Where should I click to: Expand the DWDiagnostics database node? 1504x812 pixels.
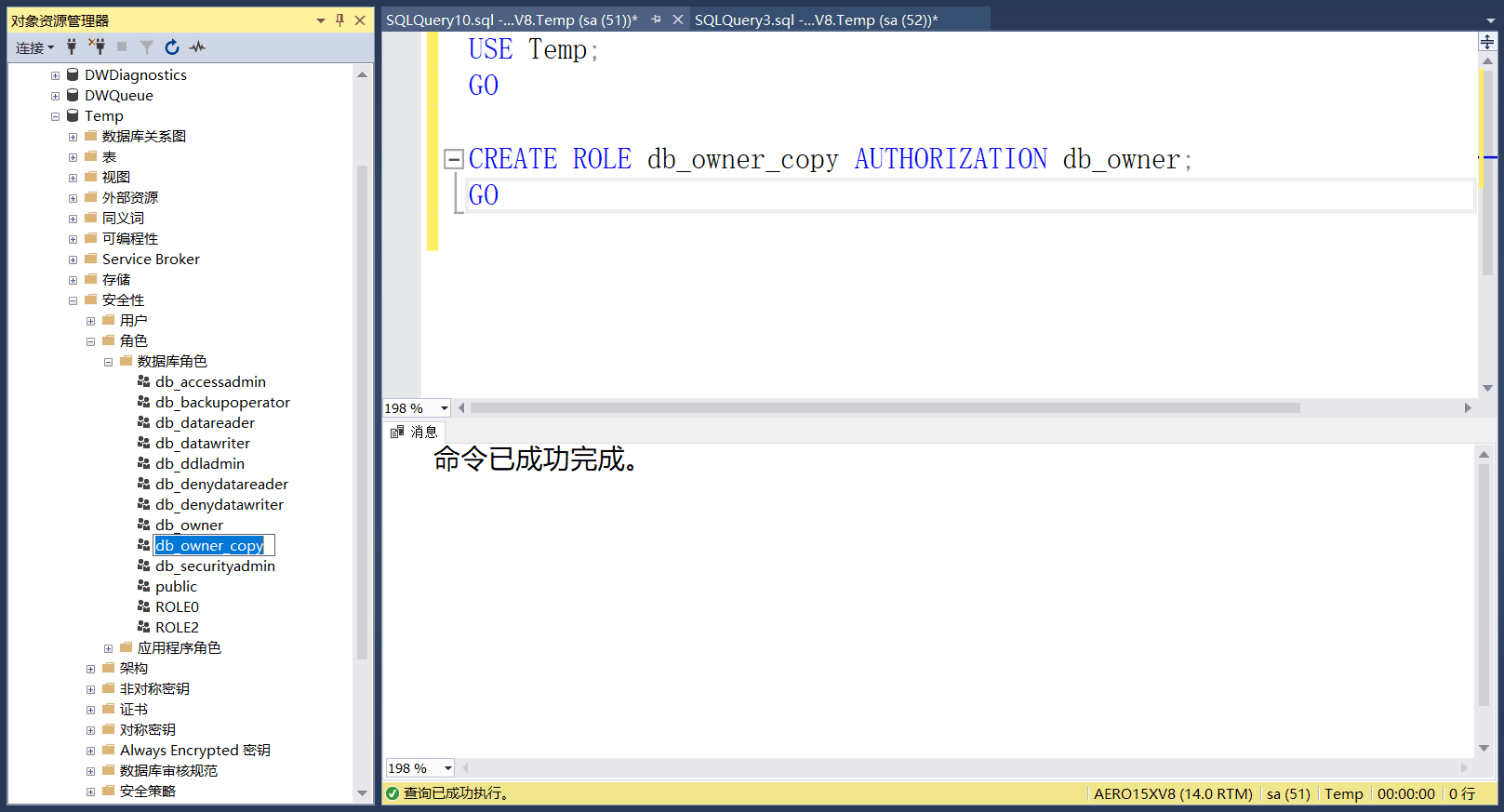55,75
